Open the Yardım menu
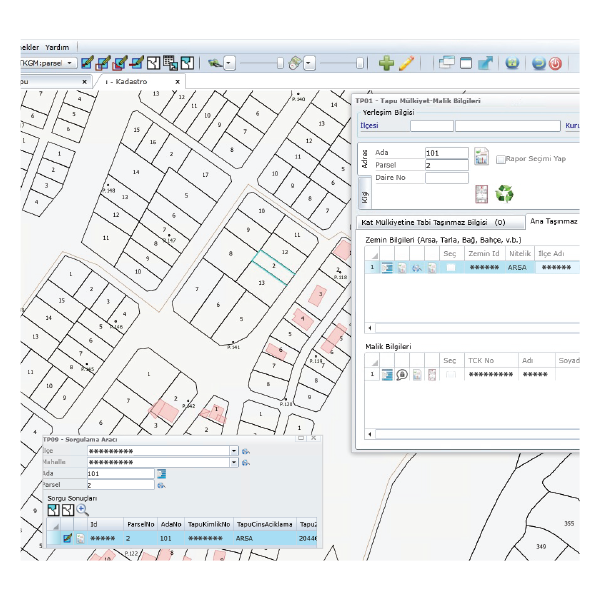The width and height of the screenshot is (600, 600). [x=57, y=47]
